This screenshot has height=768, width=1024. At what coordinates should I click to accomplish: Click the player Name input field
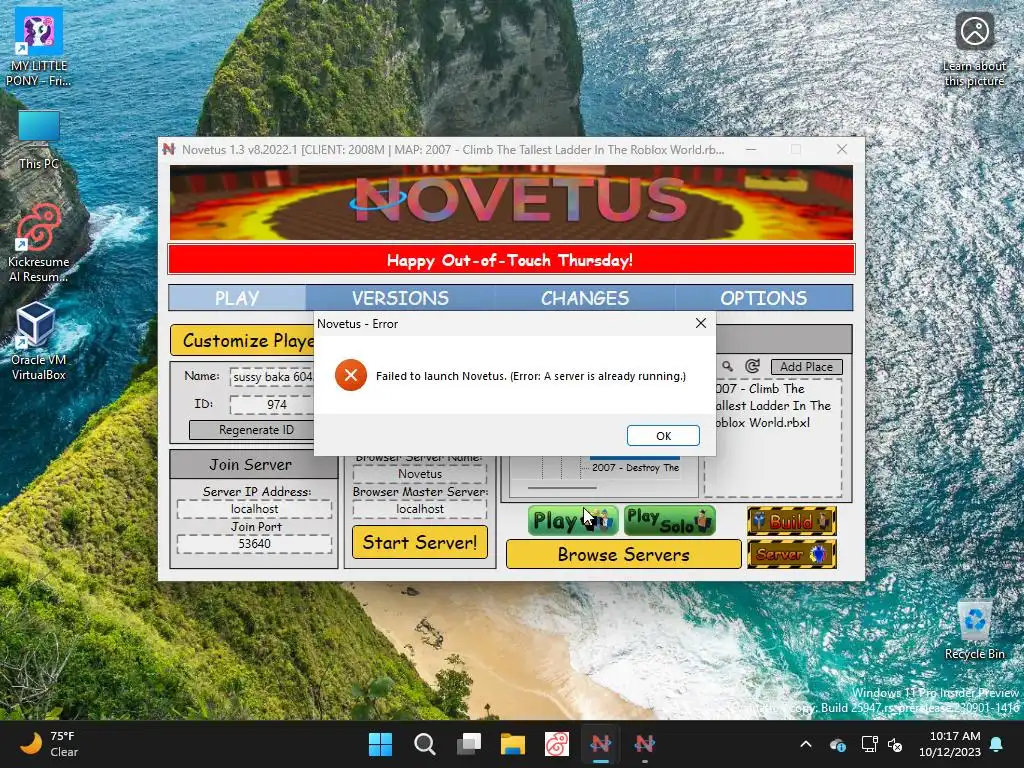pyautogui.click(x=272, y=377)
